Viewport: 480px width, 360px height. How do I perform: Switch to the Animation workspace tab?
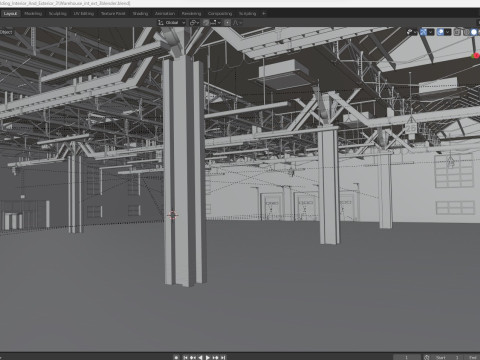[x=165, y=14]
